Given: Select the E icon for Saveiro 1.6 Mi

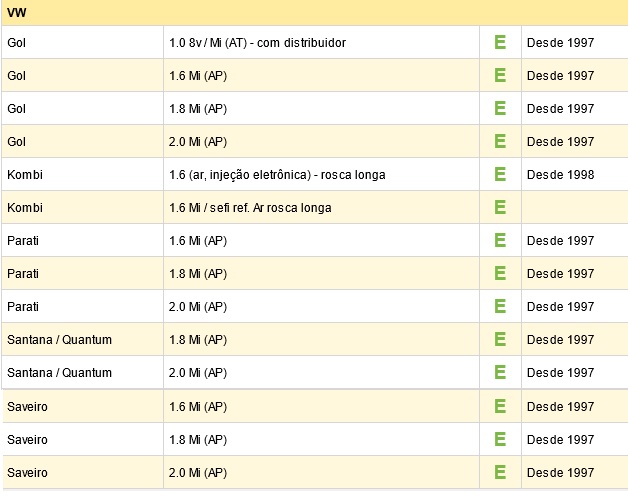Looking at the screenshot, I should [500, 406].
